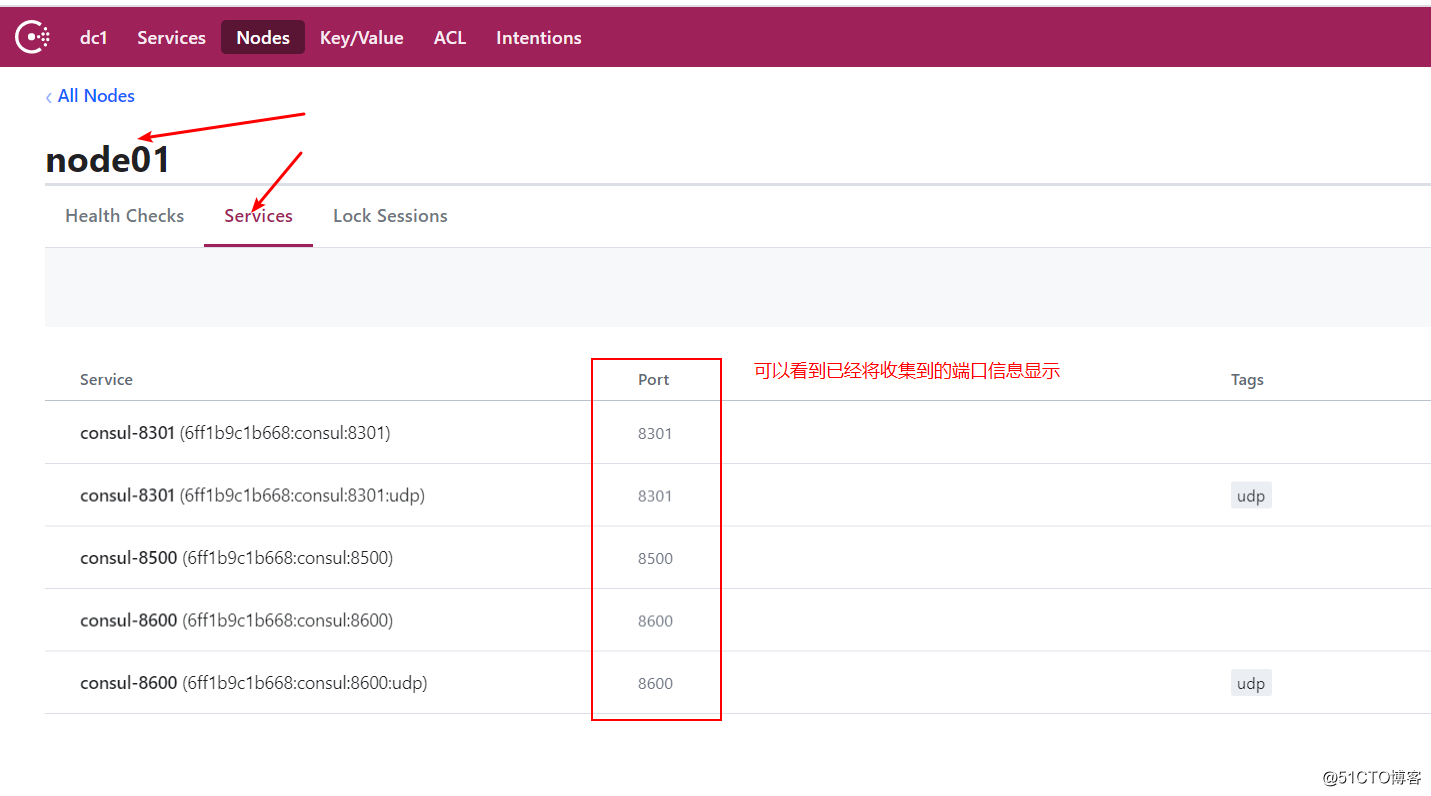
Task: Click port 8600 in the consul:8600:udp row
Action: pos(655,684)
